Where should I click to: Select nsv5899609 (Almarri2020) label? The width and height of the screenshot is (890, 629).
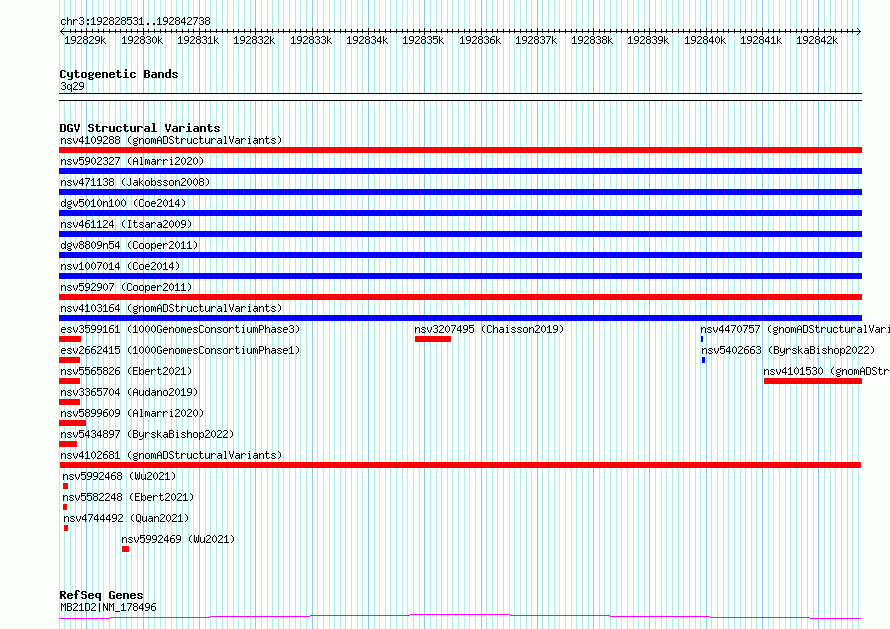tap(132, 413)
